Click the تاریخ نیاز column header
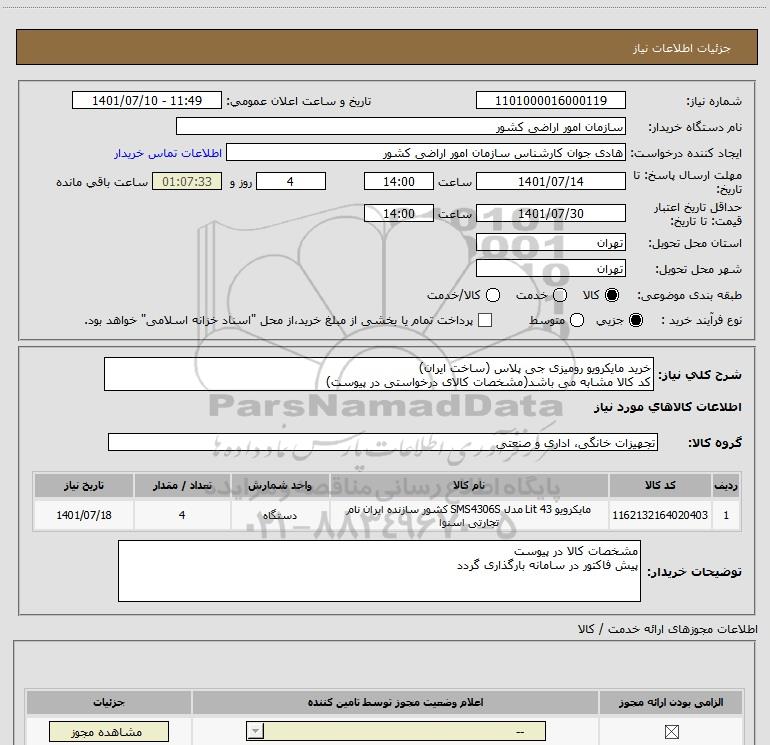770x745 pixels. pyautogui.click(x=83, y=485)
